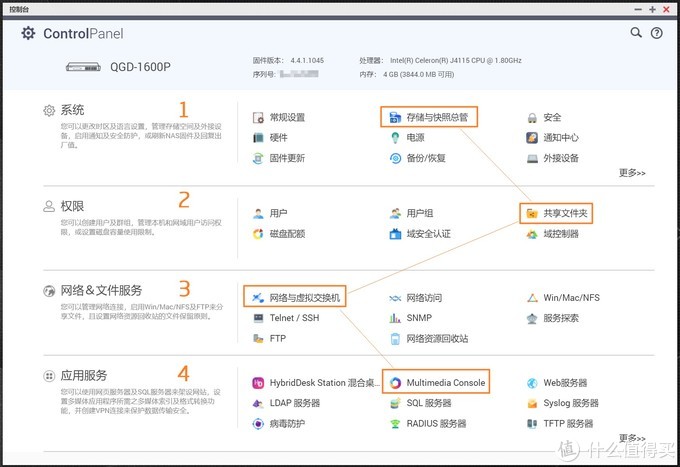
Task: Click the 权限 person category icon
Action: pos(49,206)
